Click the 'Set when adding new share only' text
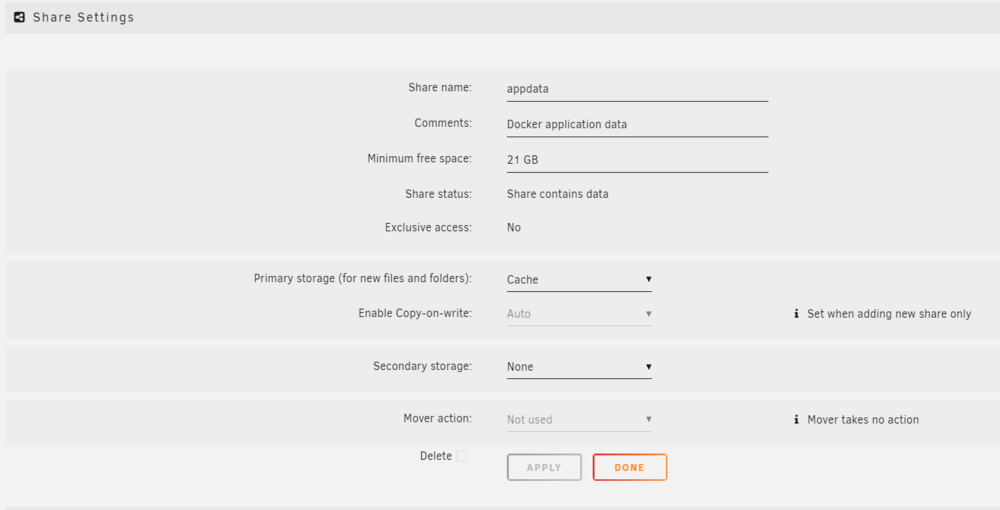Image resolution: width=1000 pixels, height=510 pixels. (x=889, y=314)
